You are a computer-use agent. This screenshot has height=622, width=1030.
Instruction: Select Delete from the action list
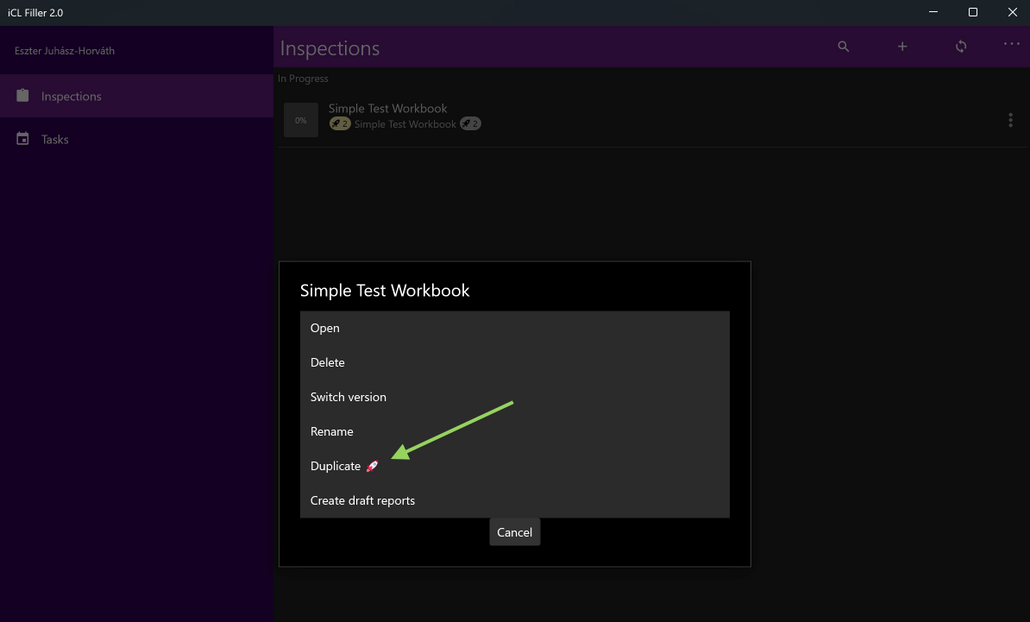click(514, 363)
